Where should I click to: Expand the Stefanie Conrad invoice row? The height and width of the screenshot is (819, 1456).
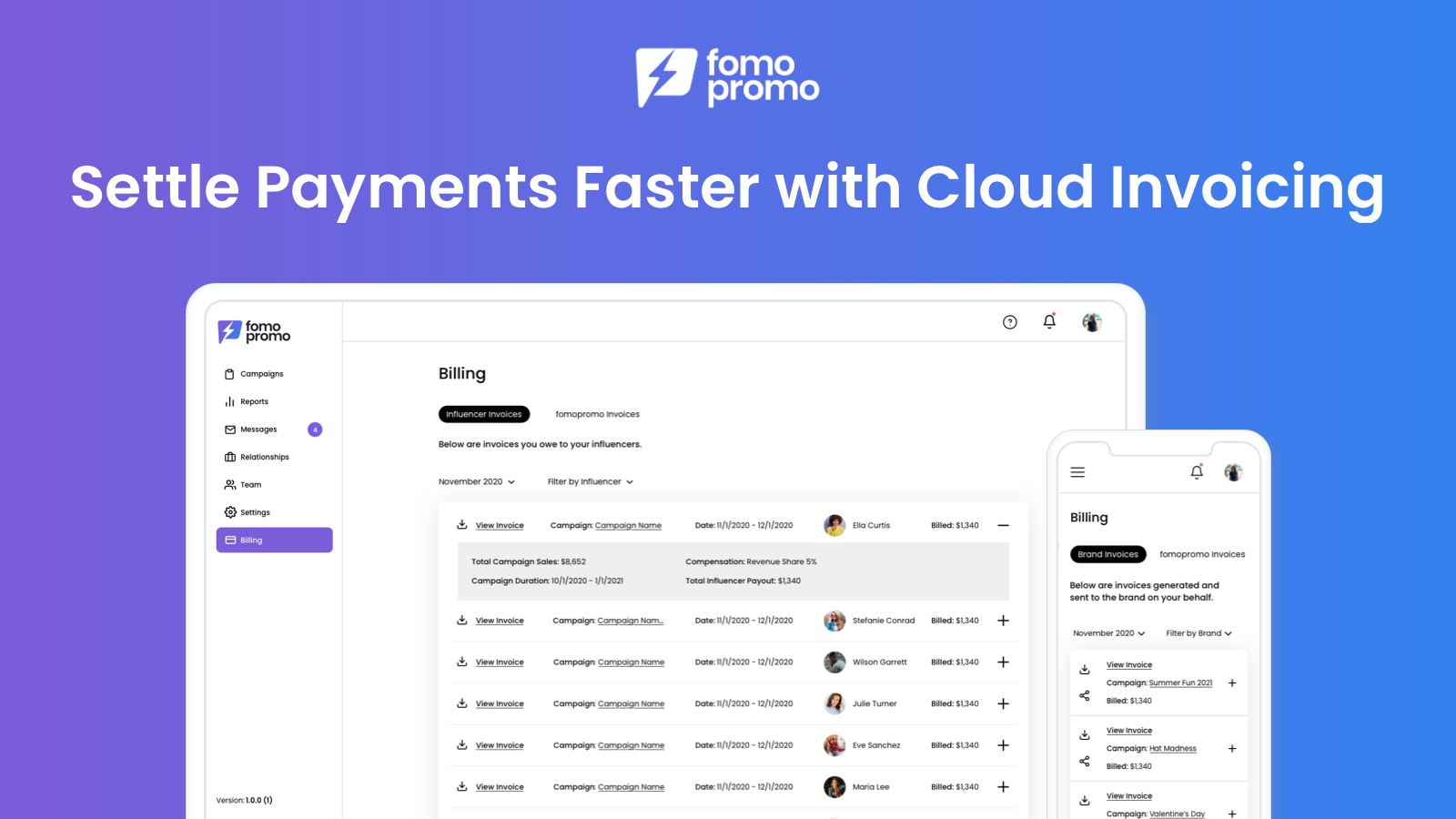click(x=1003, y=621)
